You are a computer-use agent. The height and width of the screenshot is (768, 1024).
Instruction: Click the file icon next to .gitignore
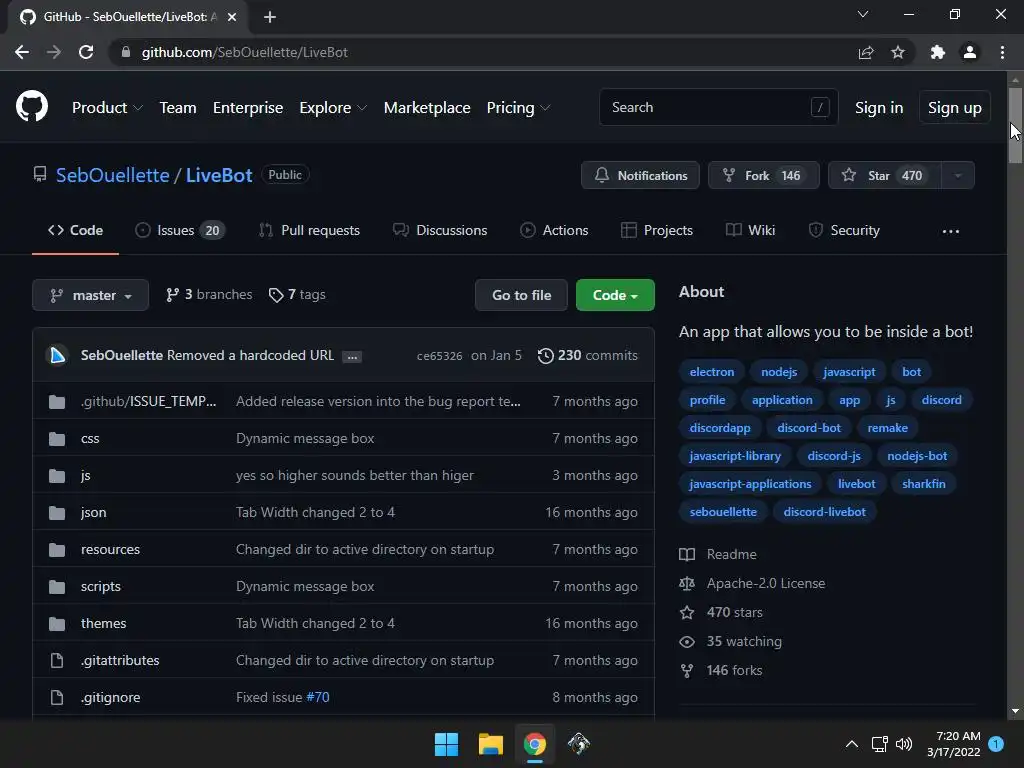(x=57, y=697)
